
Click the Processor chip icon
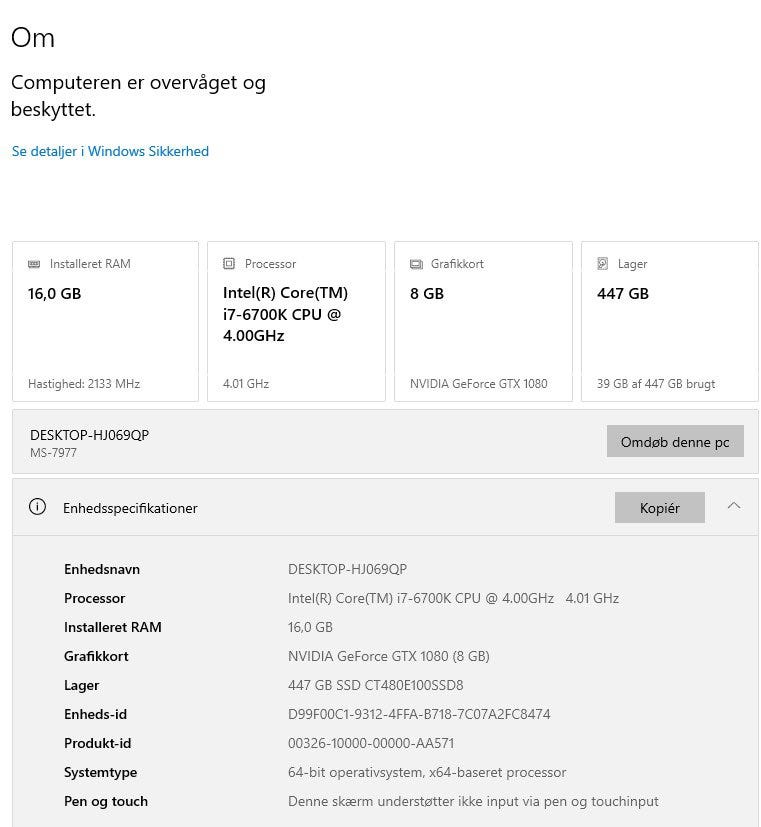click(229, 264)
